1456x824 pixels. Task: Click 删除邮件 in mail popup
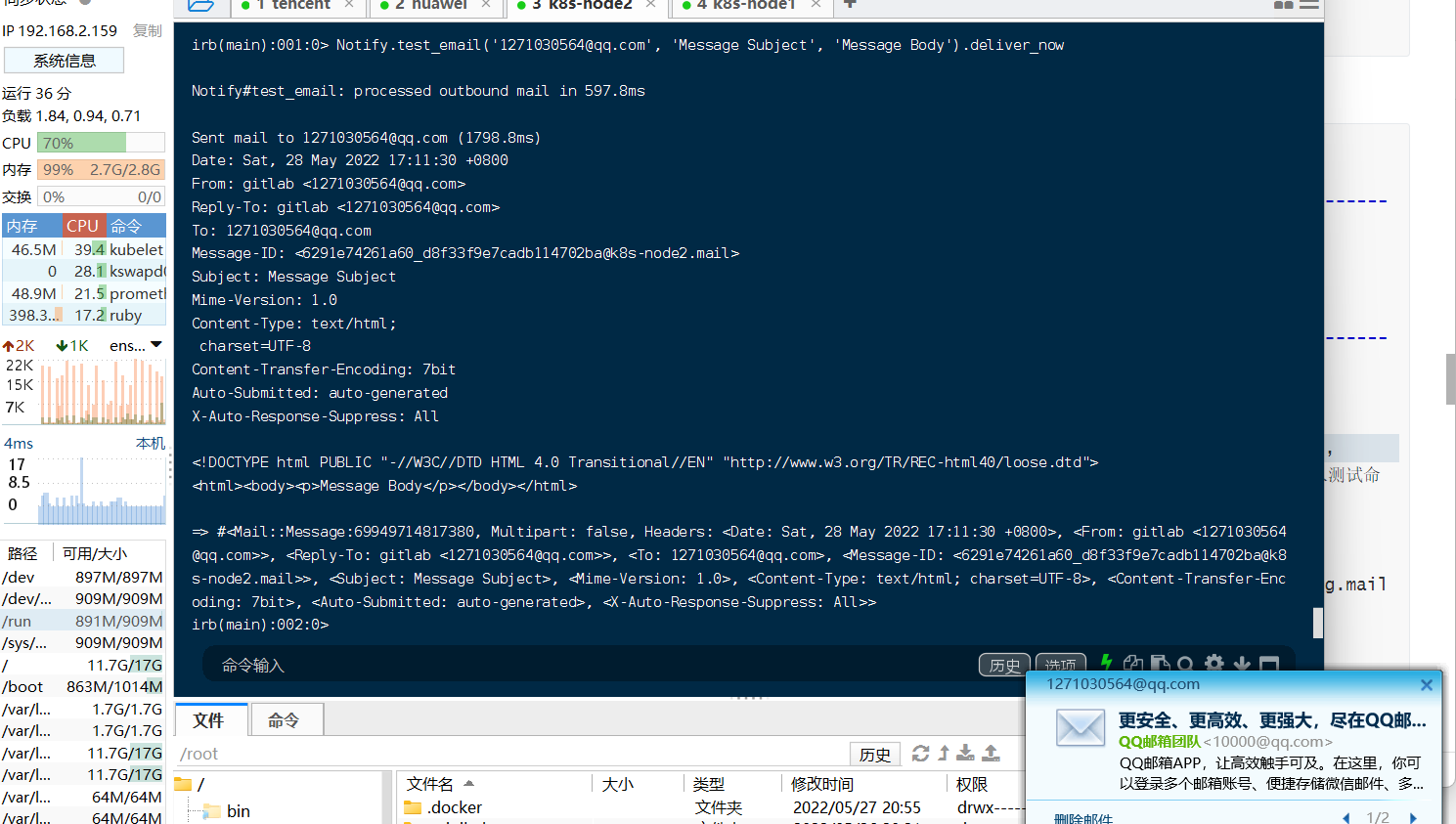pos(1083,818)
